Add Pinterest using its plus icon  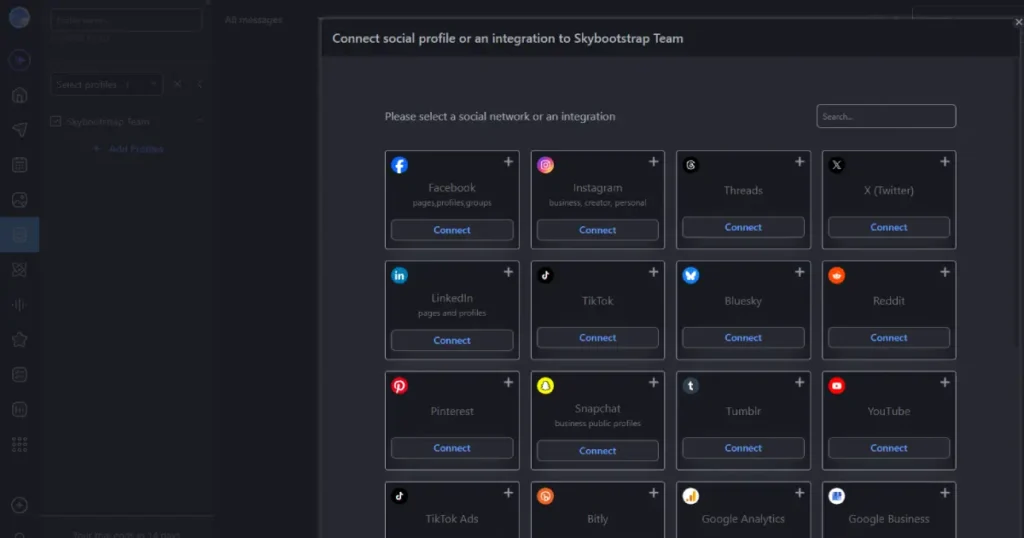(x=508, y=383)
